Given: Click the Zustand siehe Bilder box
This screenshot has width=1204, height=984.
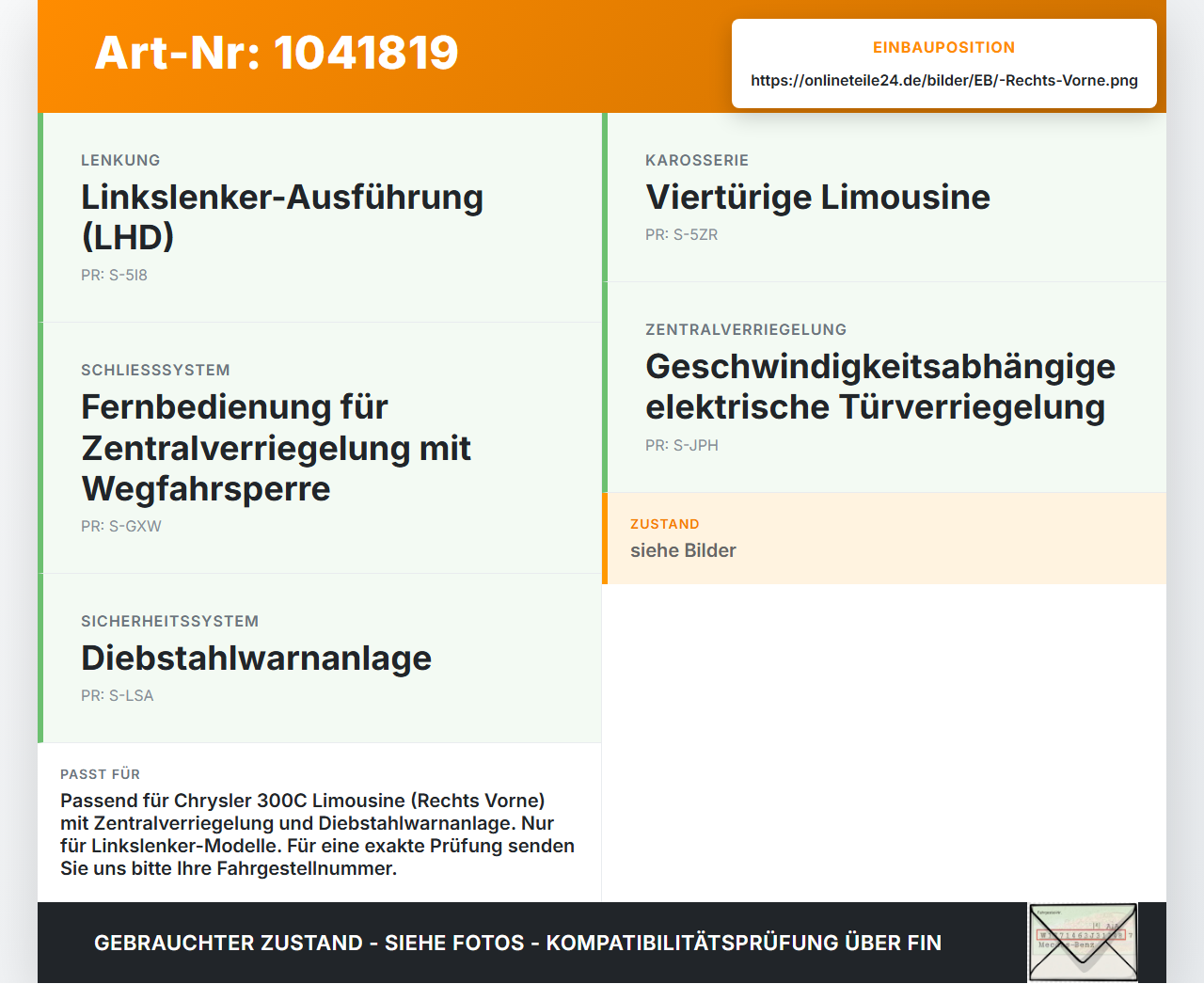Looking at the screenshot, I should click(884, 538).
